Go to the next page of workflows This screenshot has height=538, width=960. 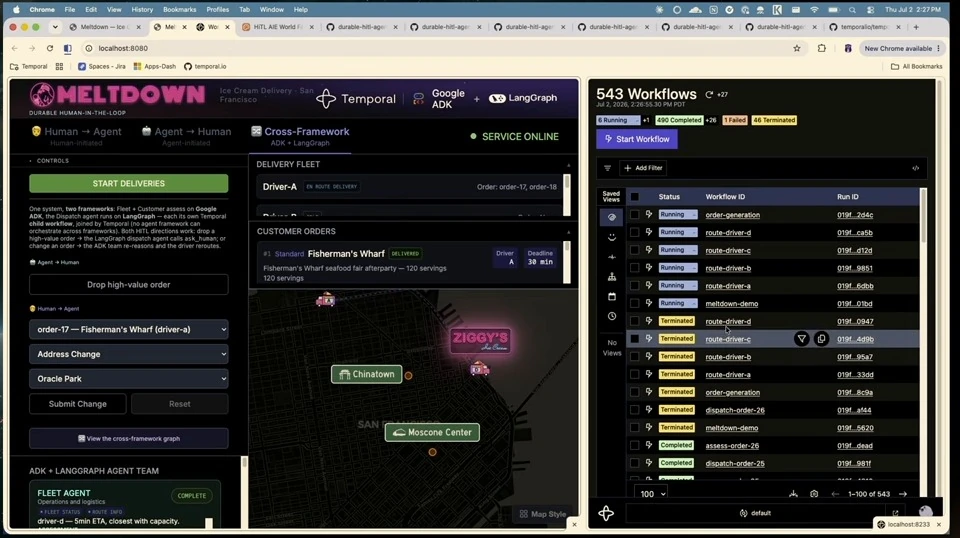coord(903,494)
